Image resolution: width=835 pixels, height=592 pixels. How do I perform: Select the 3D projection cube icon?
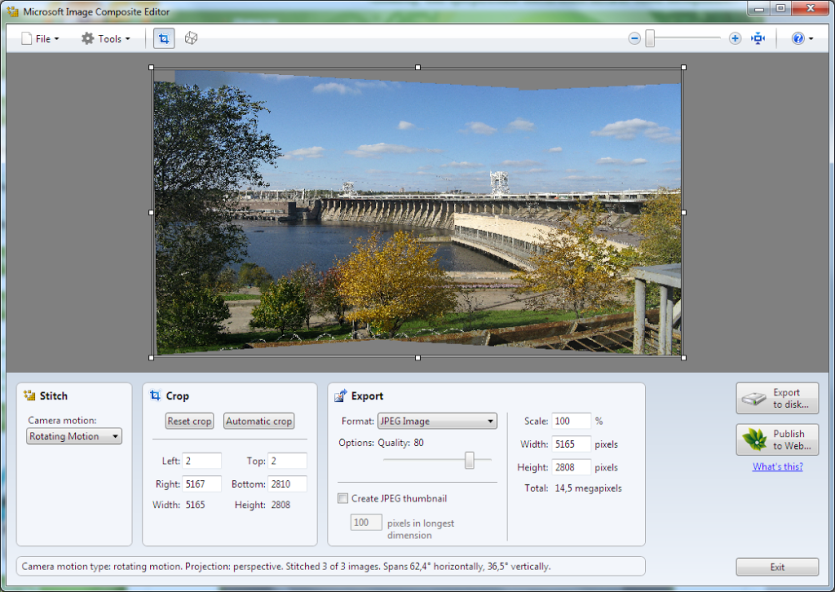[x=191, y=38]
